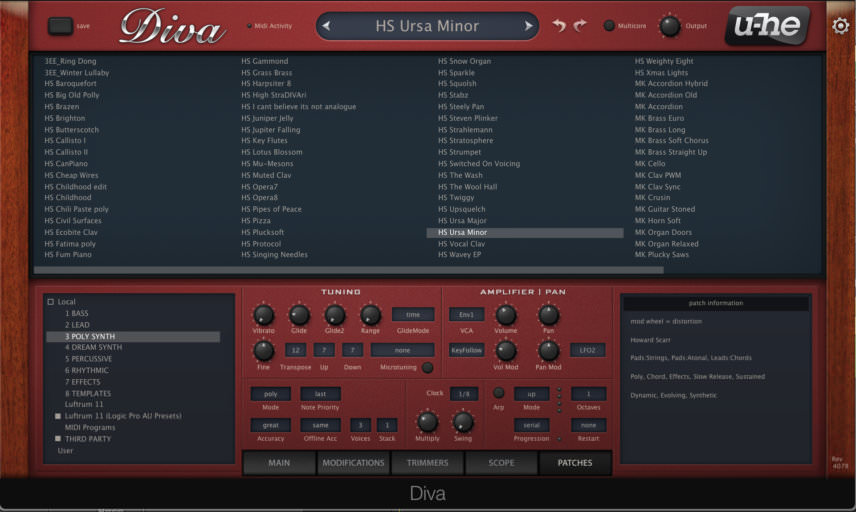
Task: Open the VCA 'Env1' selector
Action: click(x=466, y=315)
